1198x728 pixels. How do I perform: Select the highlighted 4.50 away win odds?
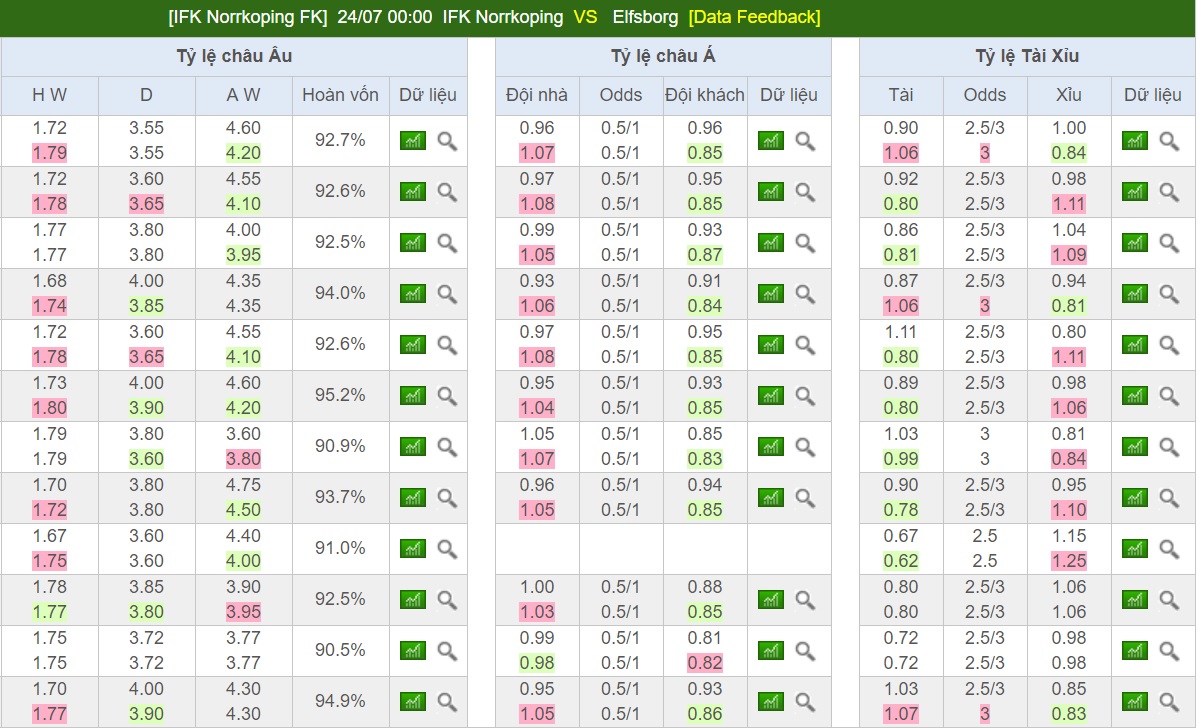tap(243, 510)
